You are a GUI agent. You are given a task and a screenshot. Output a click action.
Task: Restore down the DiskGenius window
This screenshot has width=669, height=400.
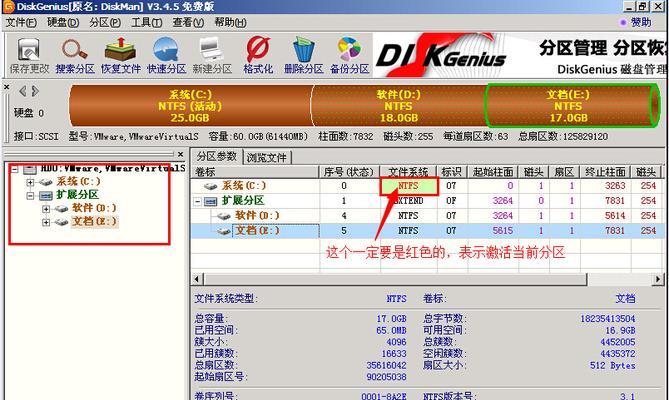[x=642, y=7]
